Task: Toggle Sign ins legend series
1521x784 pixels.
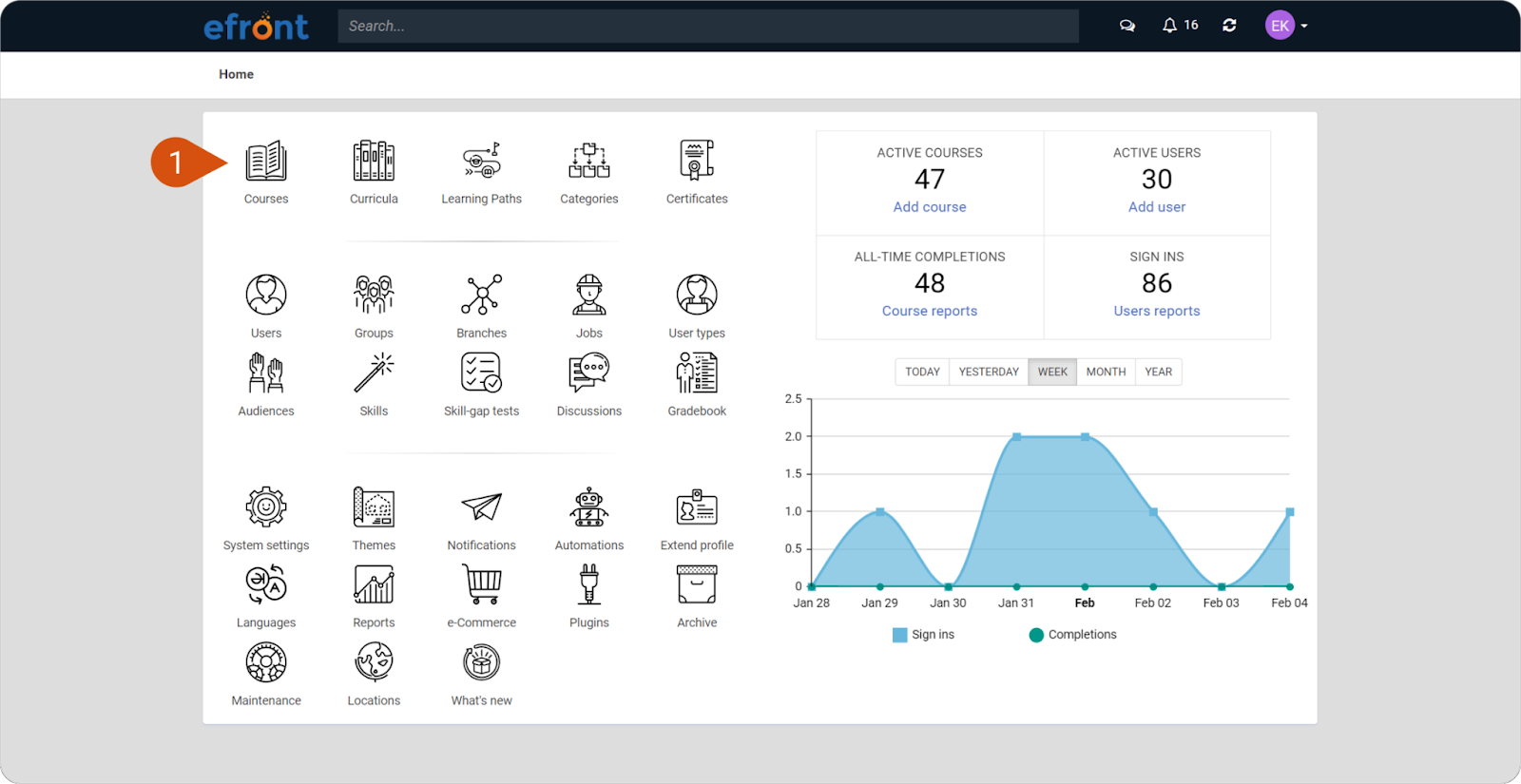Action: (923, 635)
